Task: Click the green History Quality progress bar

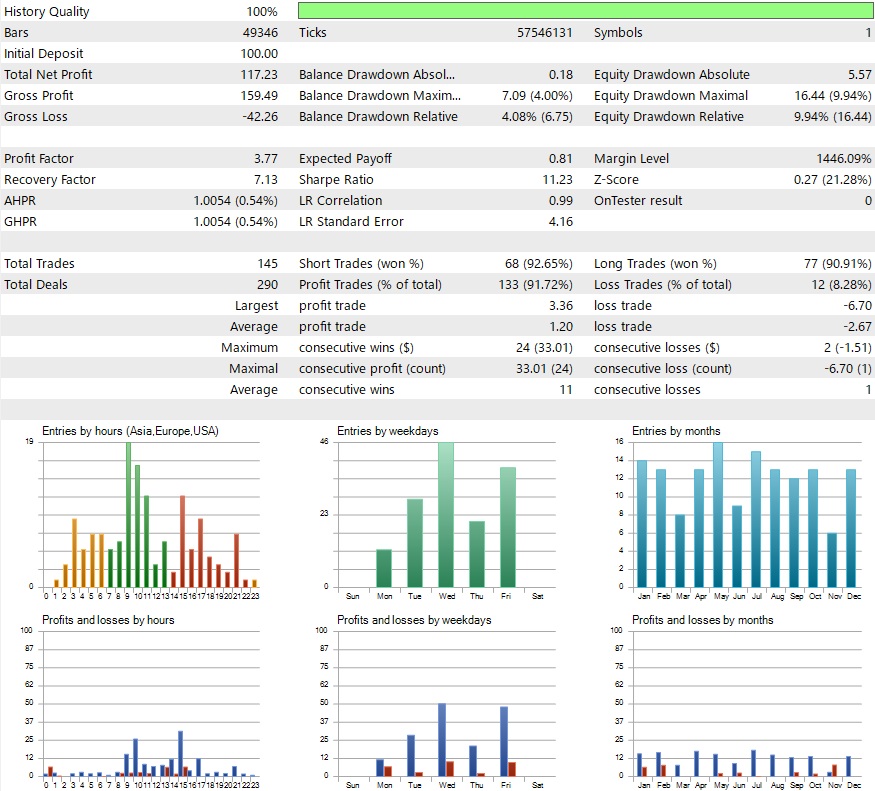Action: [585, 11]
